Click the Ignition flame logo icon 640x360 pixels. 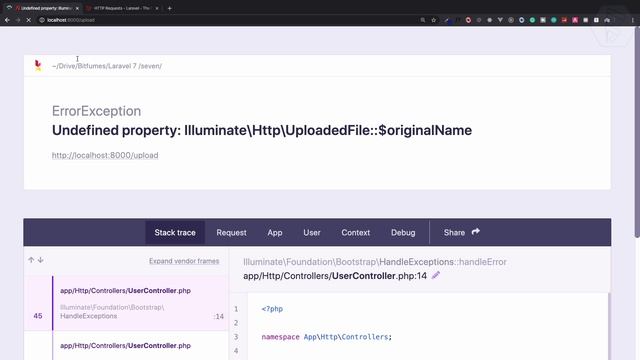pyautogui.click(x=38, y=65)
